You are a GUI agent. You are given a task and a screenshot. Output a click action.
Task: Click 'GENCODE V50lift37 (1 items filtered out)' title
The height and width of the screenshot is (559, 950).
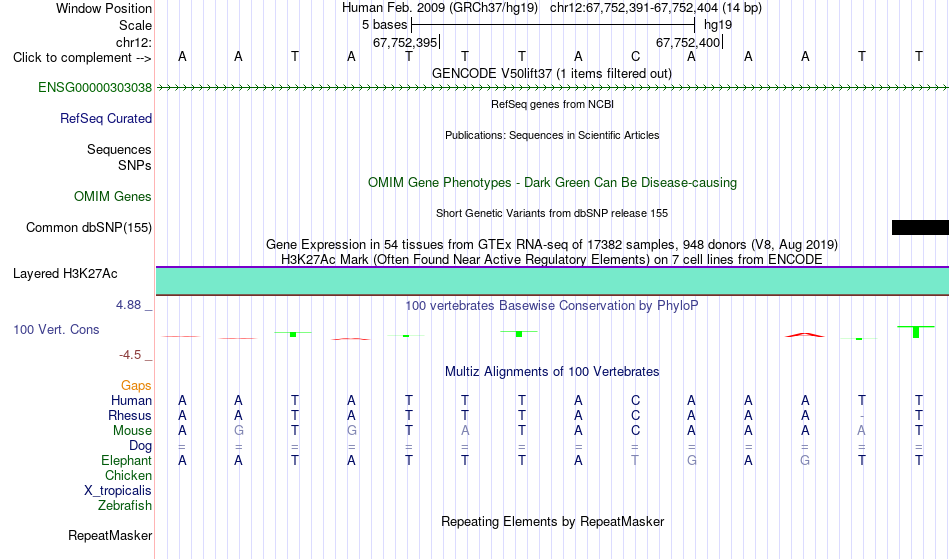pyautogui.click(x=552, y=73)
